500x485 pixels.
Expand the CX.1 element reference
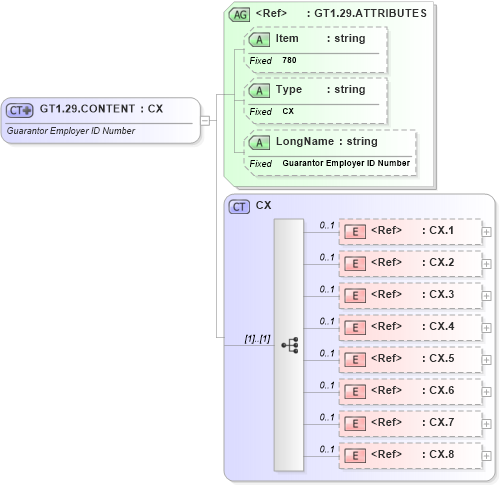(x=486, y=232)
